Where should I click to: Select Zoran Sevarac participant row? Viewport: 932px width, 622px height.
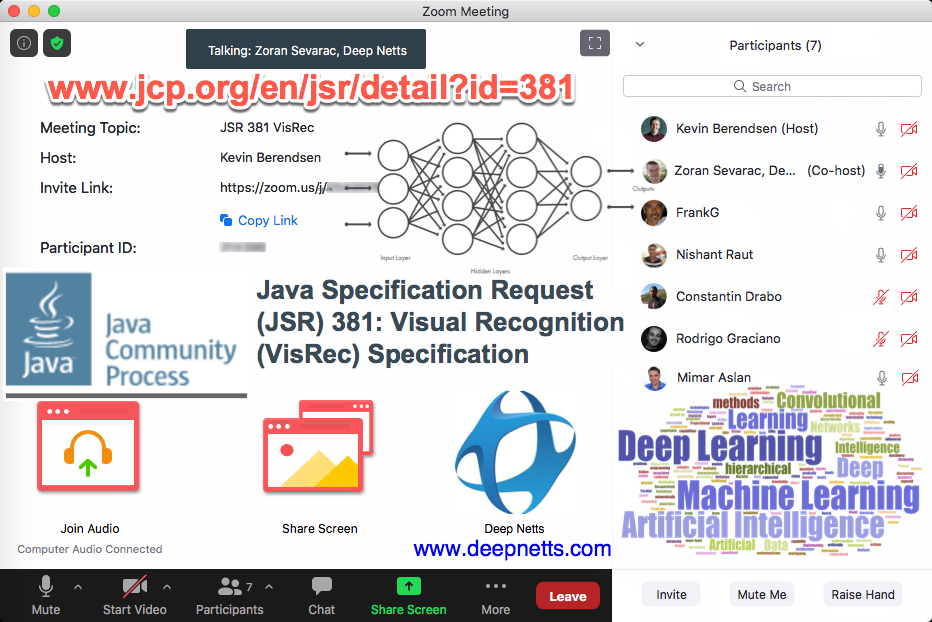coord(772,171)
